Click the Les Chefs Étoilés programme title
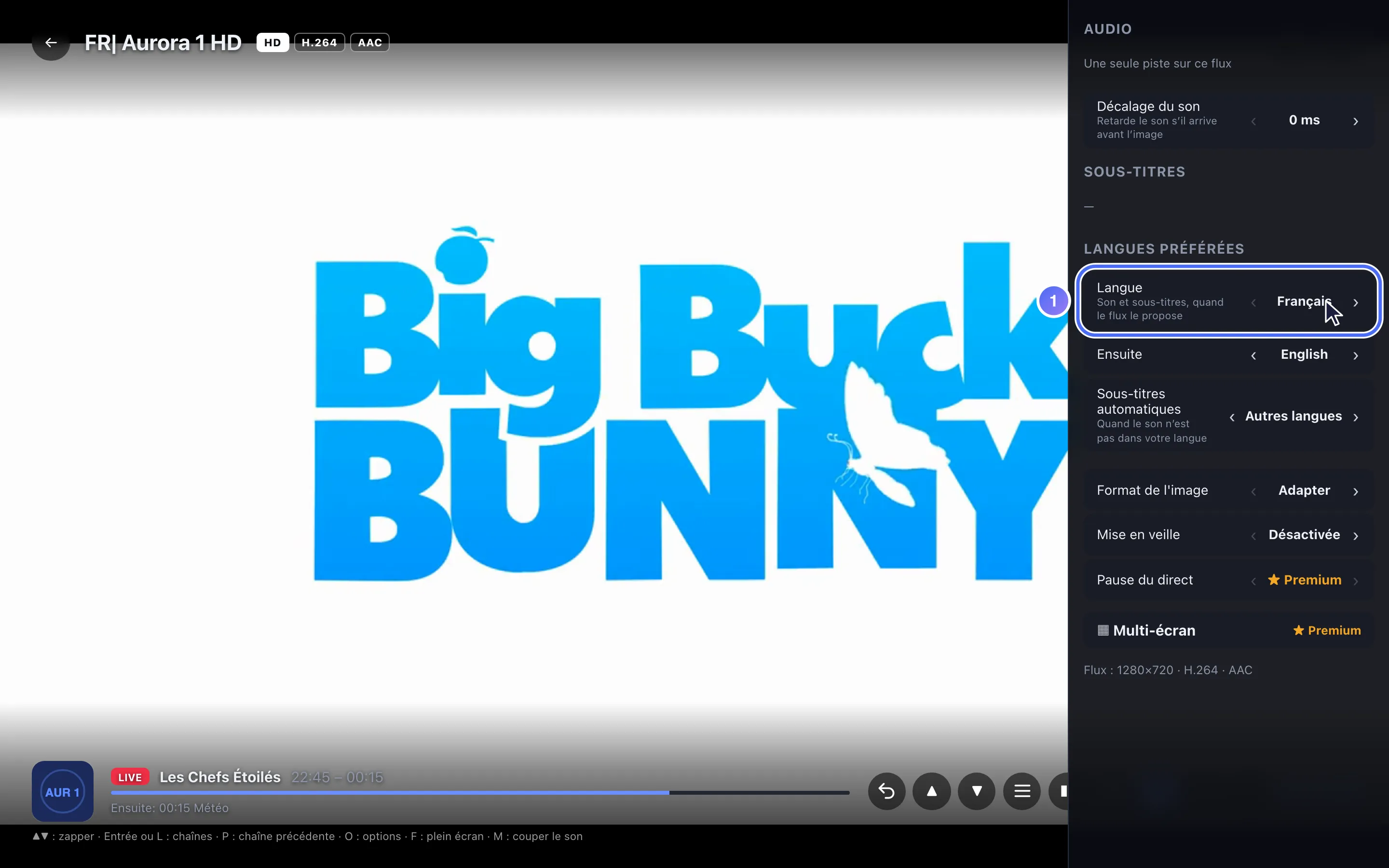This screenshot has width=1389, height=868. (220, 777)
